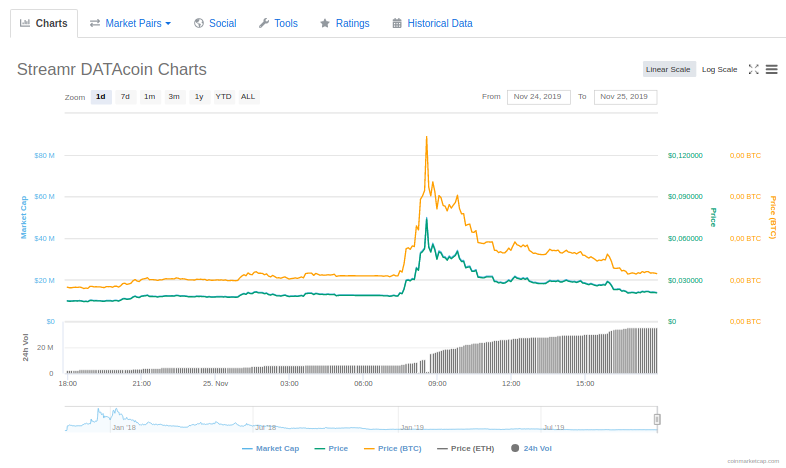
Task: Click navigator timeline at Jul '18
Action: coord(266,427)
